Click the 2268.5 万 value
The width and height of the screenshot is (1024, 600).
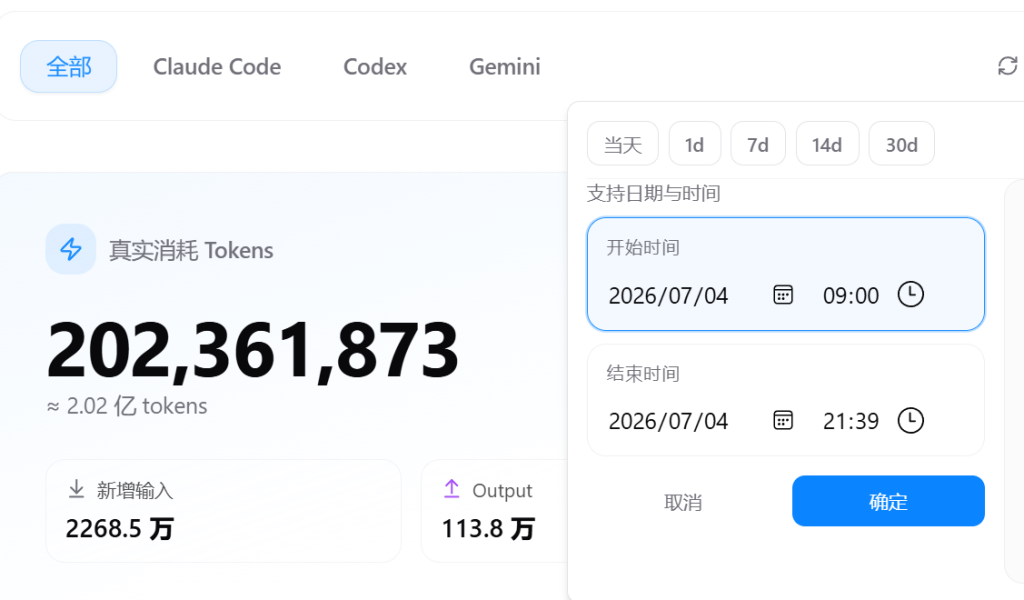click(119, 528)
